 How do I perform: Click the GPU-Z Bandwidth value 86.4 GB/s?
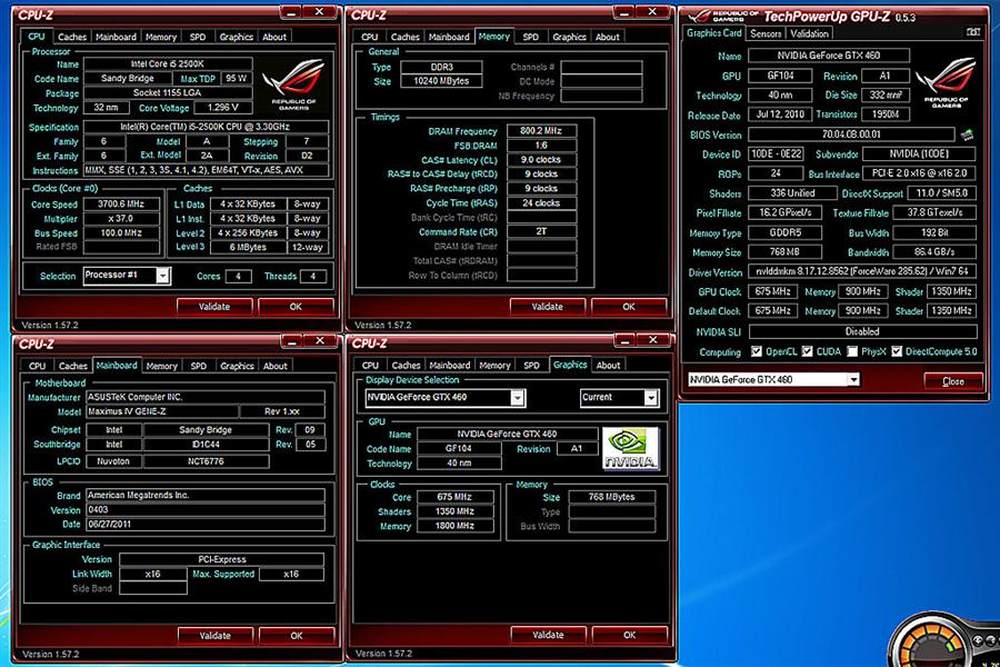pyautogui.click(x=934, y=252)
